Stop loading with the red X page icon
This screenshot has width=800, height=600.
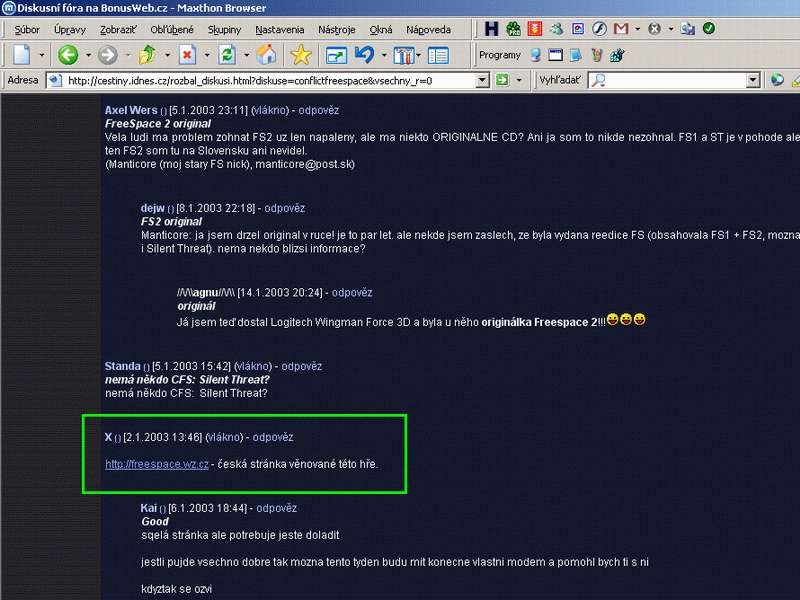point(187,55)
